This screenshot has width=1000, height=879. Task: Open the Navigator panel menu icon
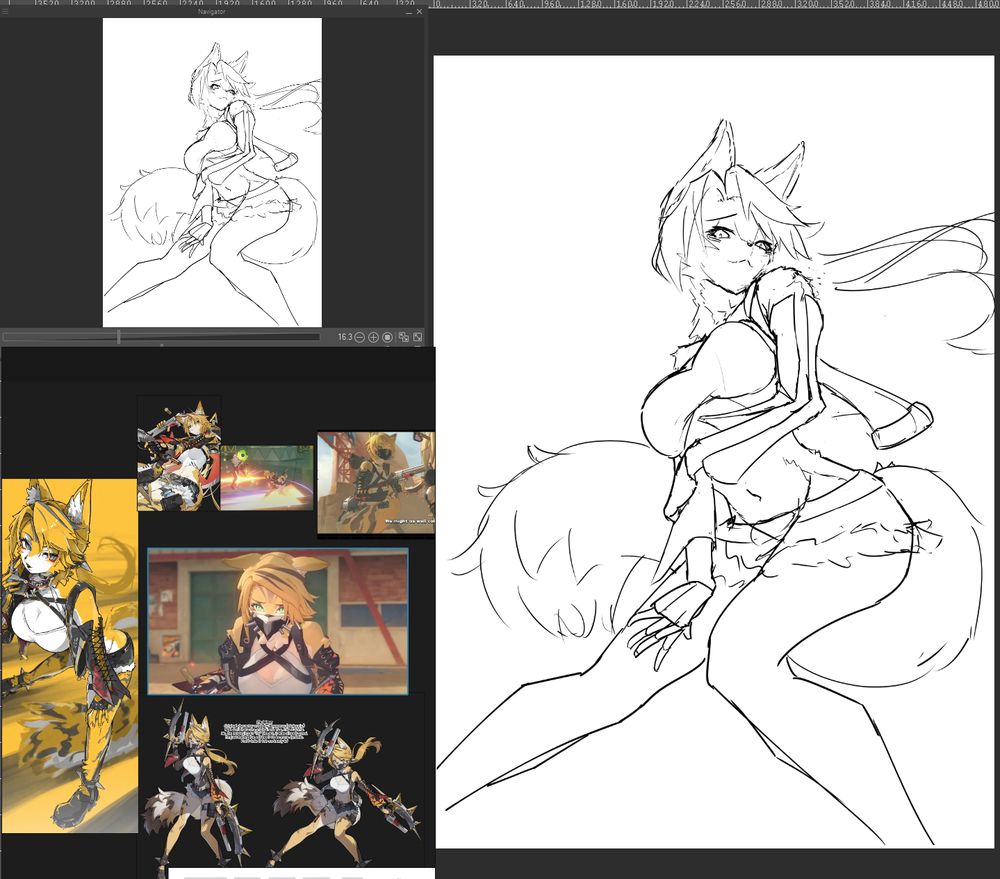tap(5, 11)
